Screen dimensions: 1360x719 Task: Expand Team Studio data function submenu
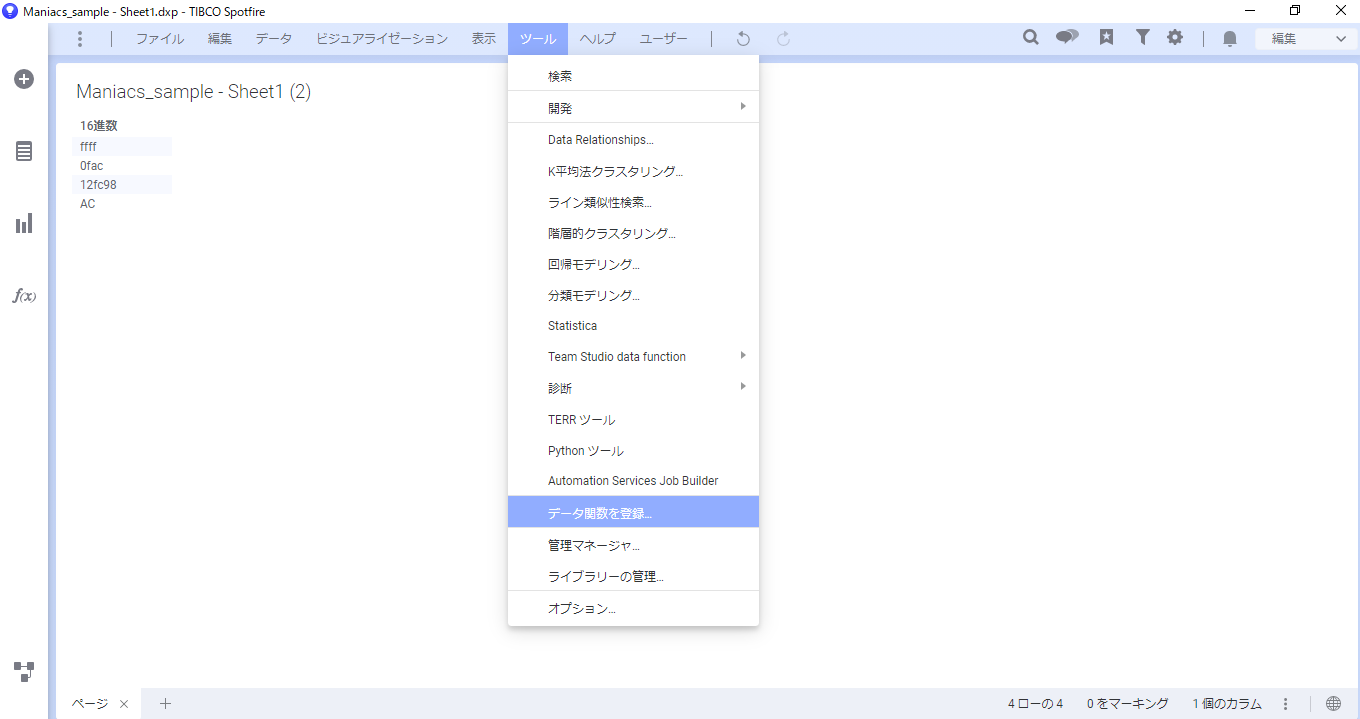pyautogui.click(x=634, y=357)
